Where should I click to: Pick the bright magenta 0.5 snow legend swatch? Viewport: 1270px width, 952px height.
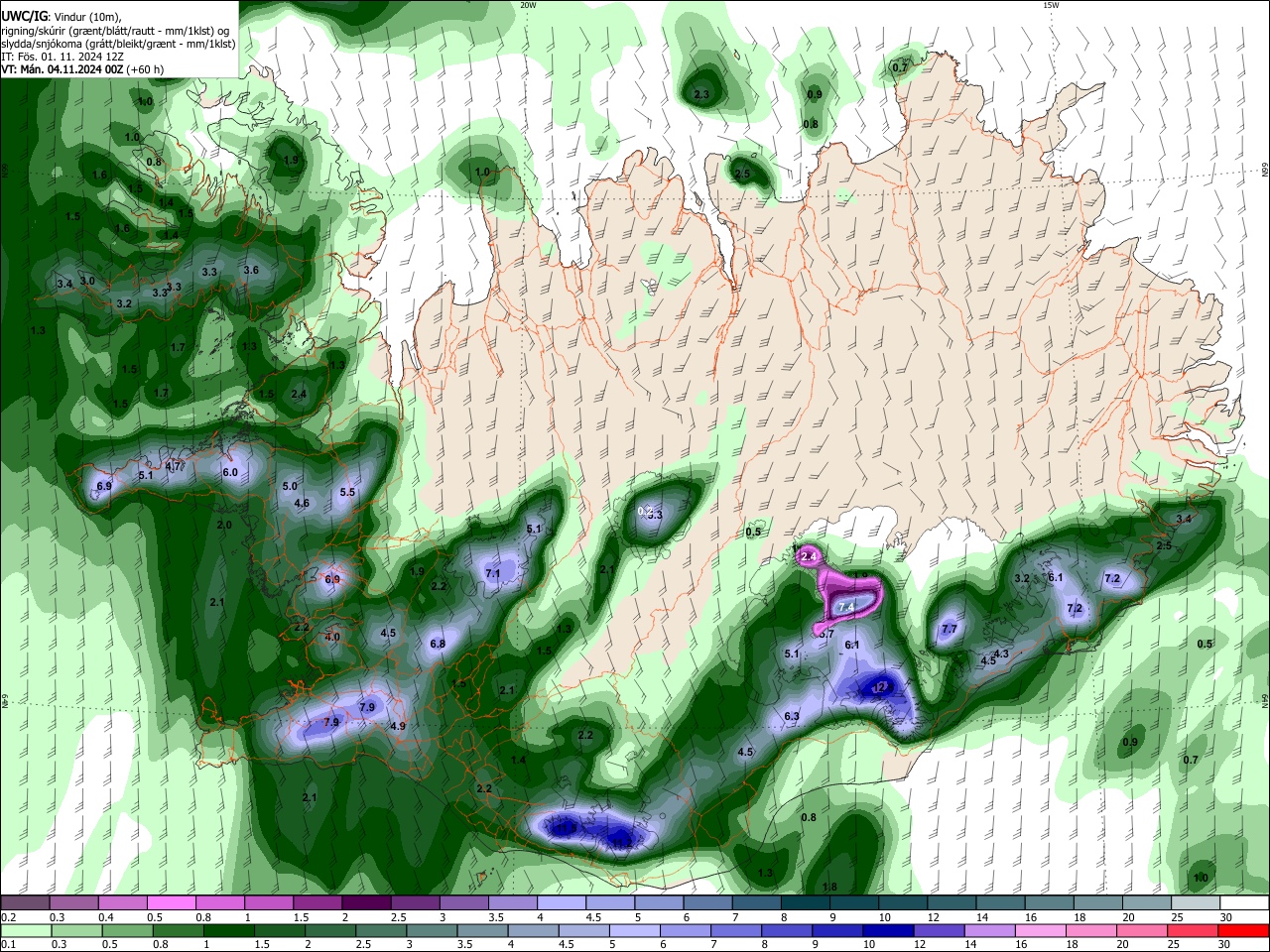171,903
